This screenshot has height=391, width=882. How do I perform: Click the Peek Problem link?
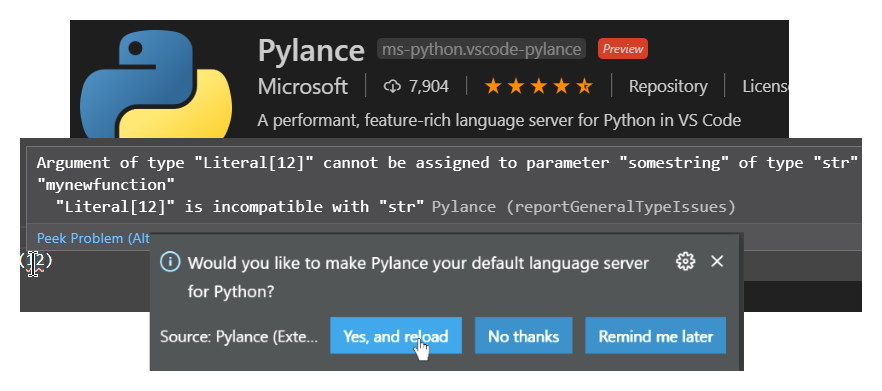pyautogui.click(x=93, y=239)
